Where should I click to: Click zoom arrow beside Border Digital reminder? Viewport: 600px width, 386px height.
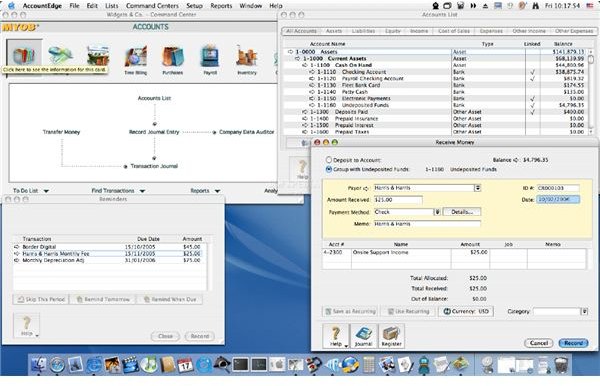pos(16,247)
